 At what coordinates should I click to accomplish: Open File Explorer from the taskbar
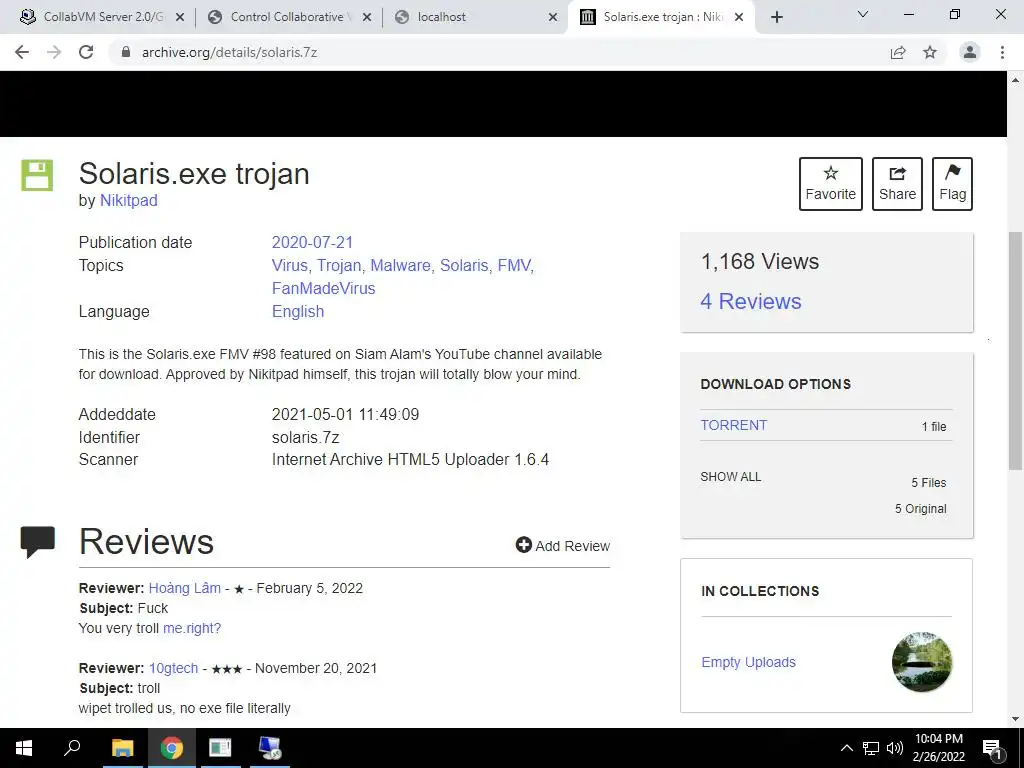click(x=122, y=748)
